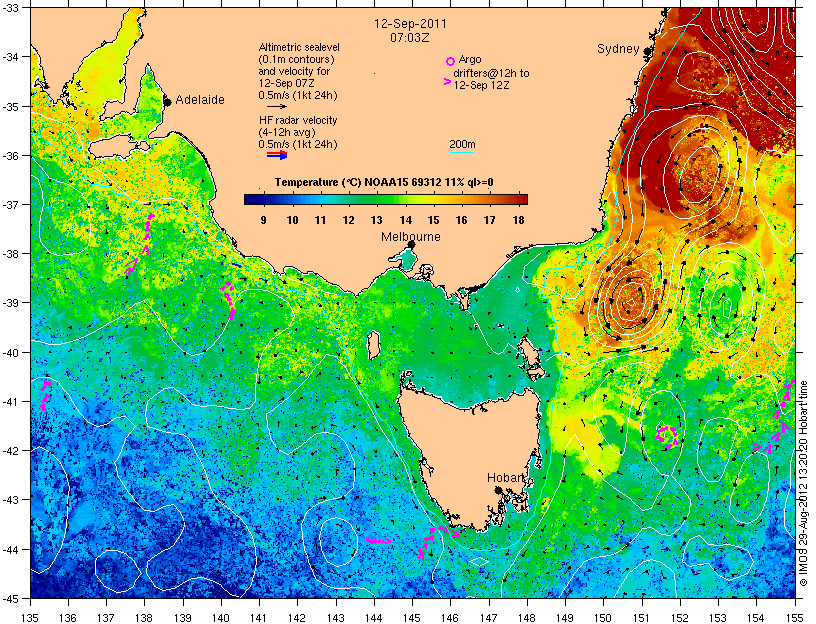Click the "Sydney" city label
Image resolution: width=816 pixels, height=624 pixels.
click(618, 49)
